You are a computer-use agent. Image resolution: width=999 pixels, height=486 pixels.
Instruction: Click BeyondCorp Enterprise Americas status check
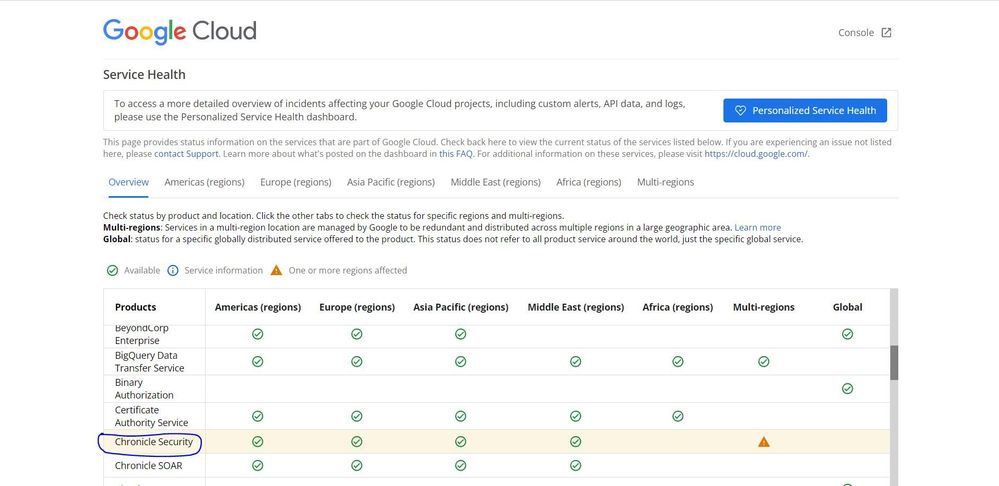[257, 334]
